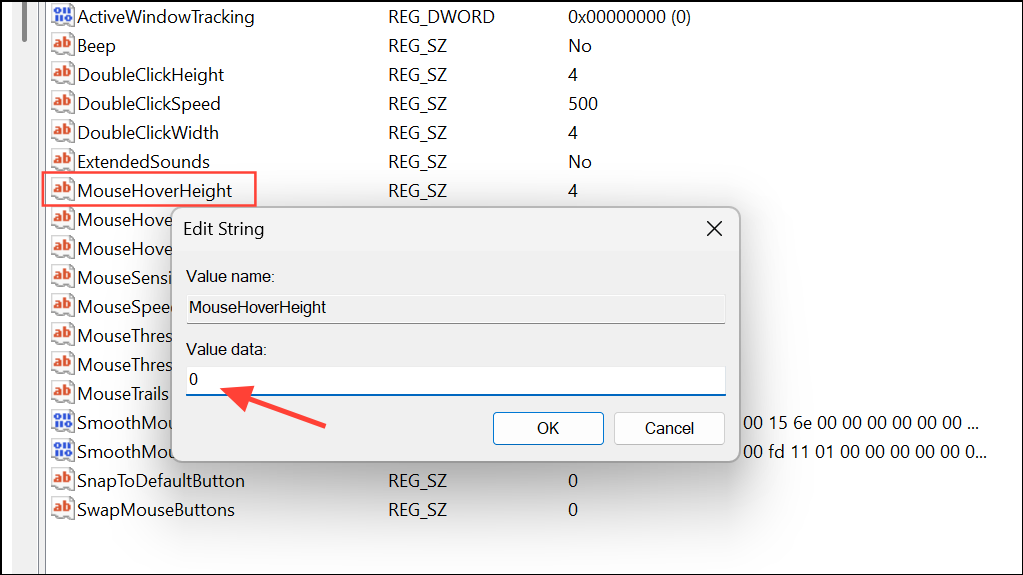Select the DoubleClickWidth entry name
1023x575 pixels.
point(148,133)
